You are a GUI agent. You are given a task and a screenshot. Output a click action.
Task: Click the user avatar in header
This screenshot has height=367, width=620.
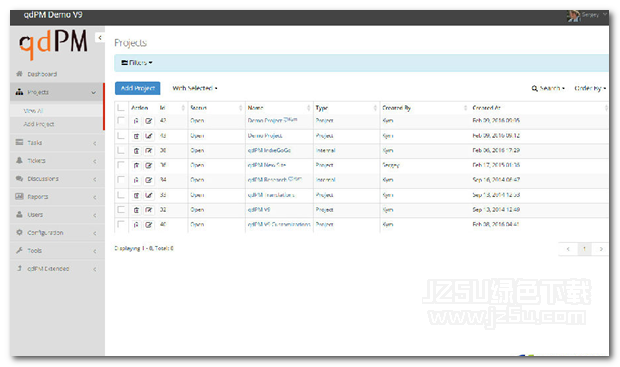tap(573, 16)
